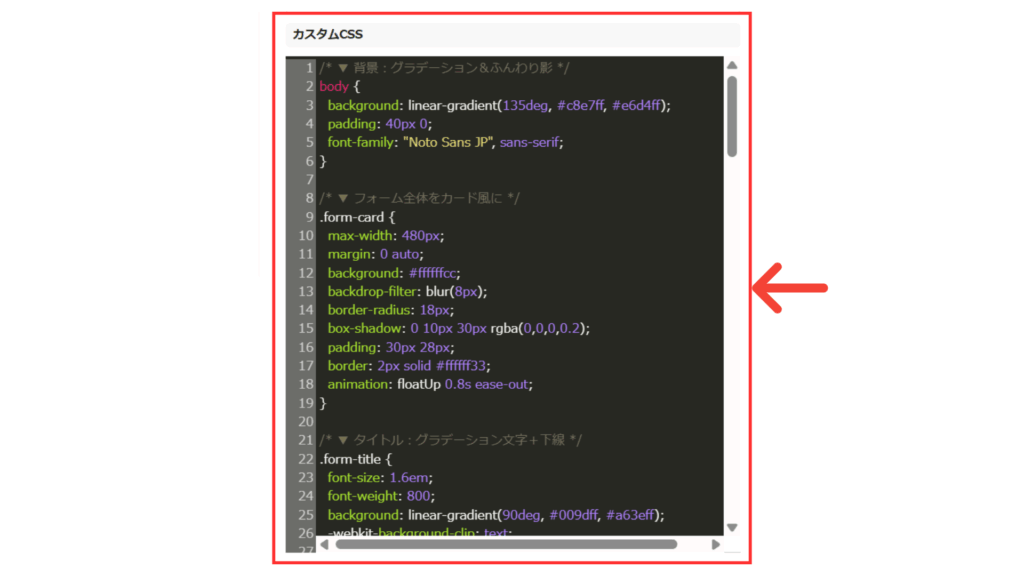Click the scroll up arrow of the editor
Screen dimensions: 1024x576
[x=732, y=66]
